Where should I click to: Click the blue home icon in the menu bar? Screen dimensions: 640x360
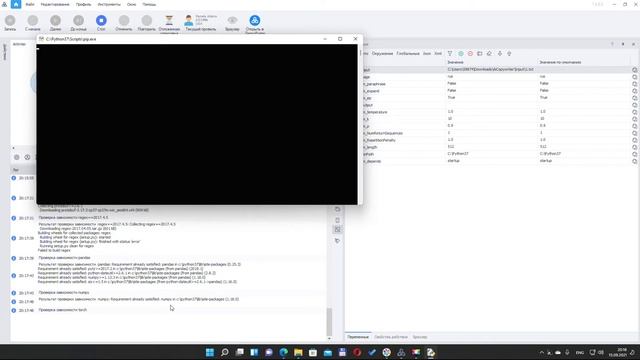(x=16, y=4)
